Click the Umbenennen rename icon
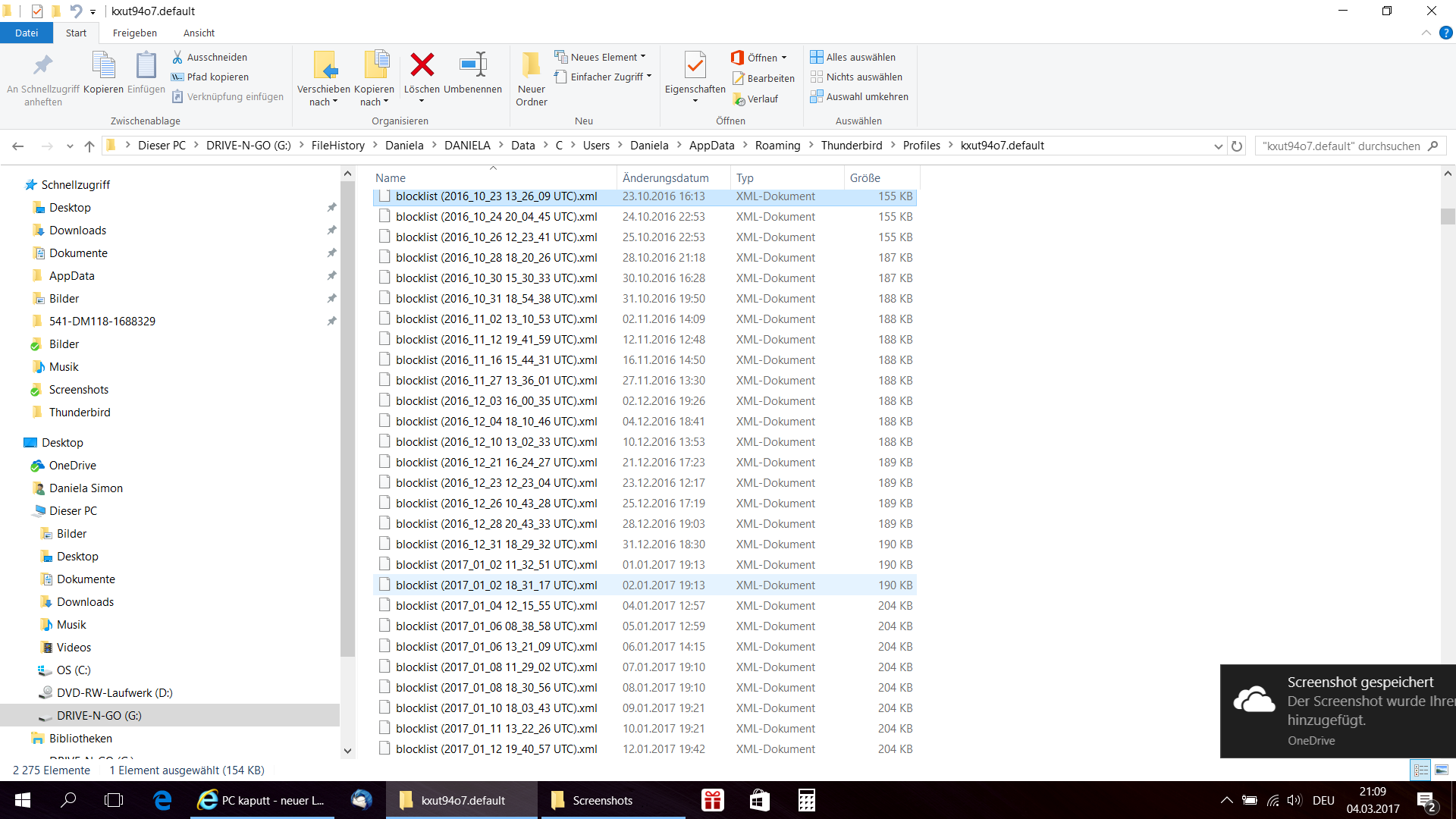 [472, 66]
